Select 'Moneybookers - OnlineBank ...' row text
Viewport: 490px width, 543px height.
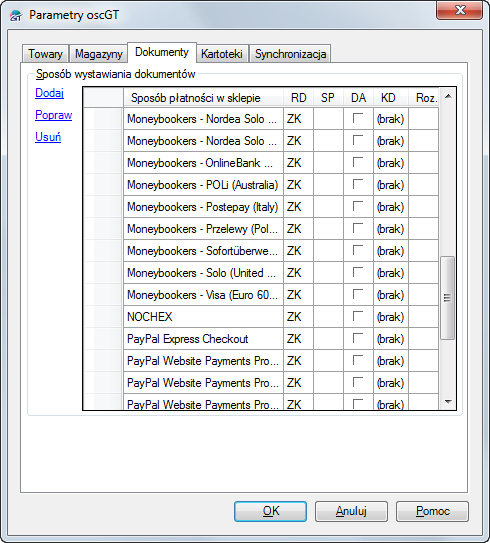tap(200, 163)
